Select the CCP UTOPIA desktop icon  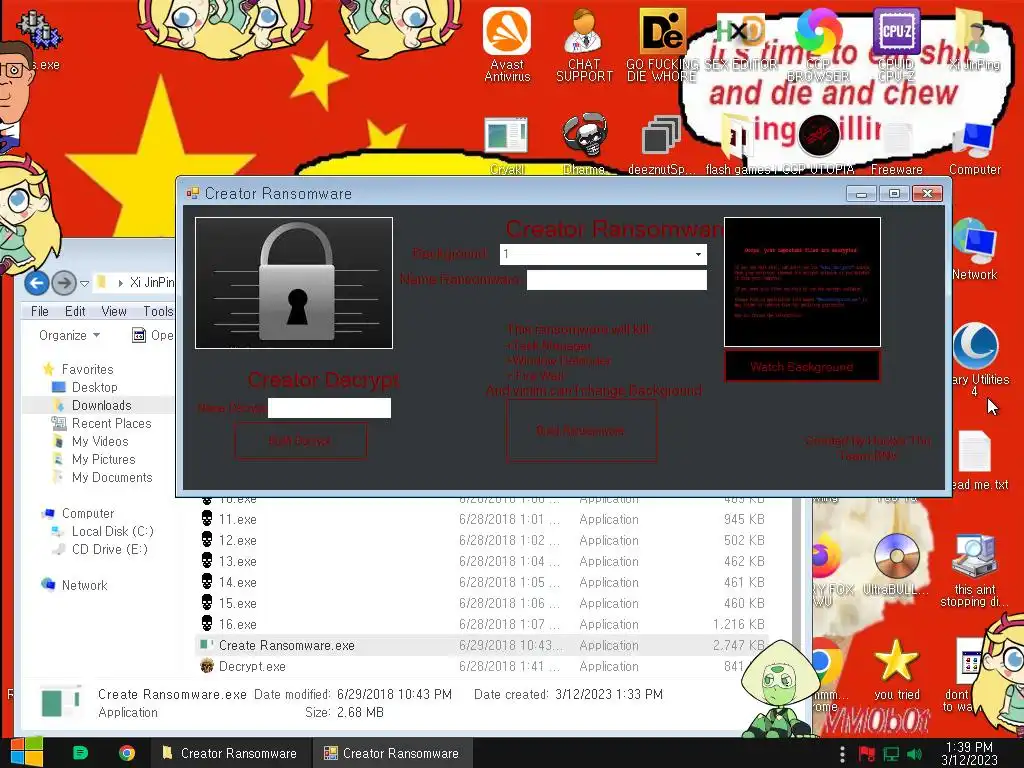point(818,145)
